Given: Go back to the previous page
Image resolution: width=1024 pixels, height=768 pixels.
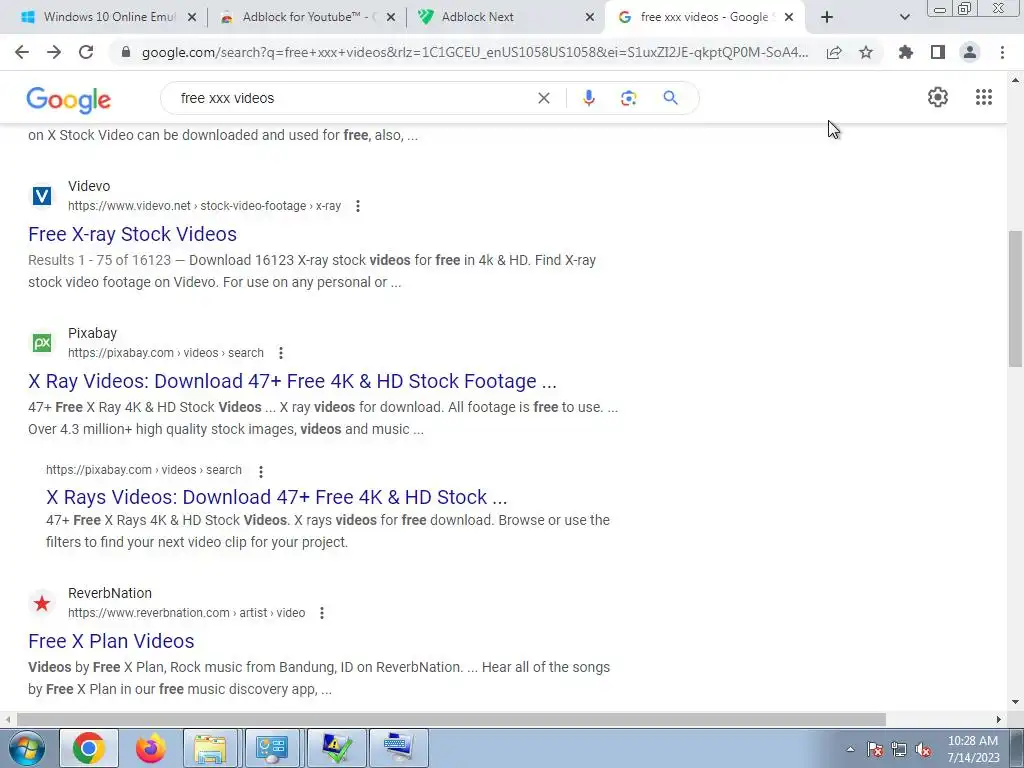Looking at the screenshot, I should pos(22,52).
